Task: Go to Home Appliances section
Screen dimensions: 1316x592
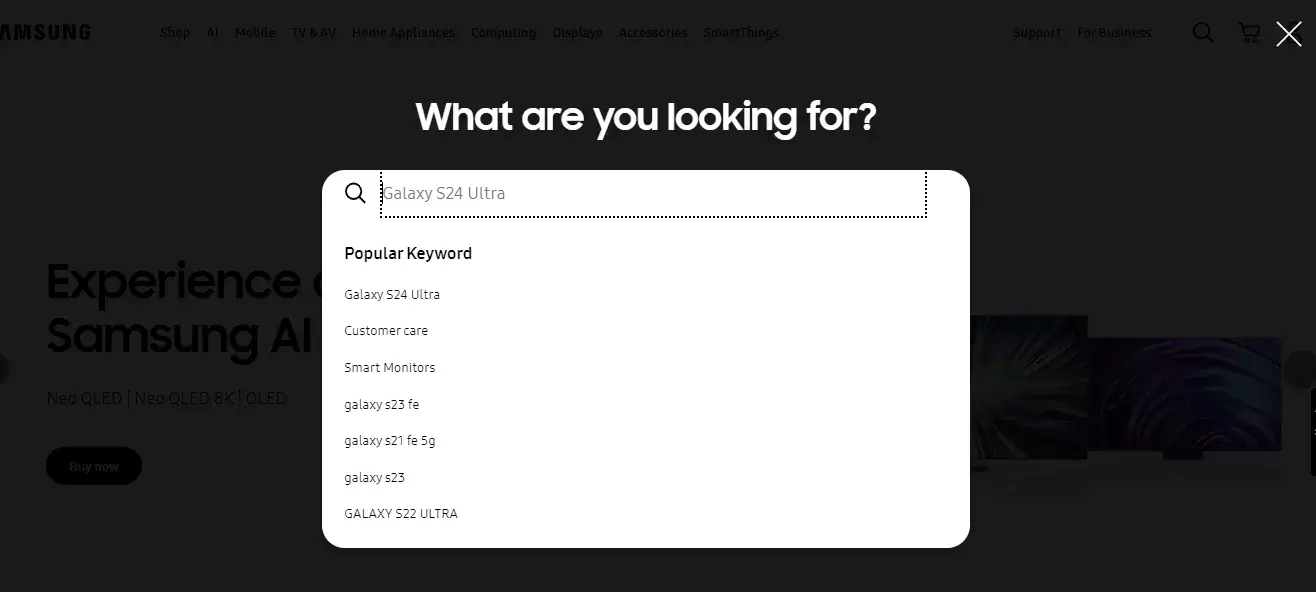Action: tap(403, 32)
